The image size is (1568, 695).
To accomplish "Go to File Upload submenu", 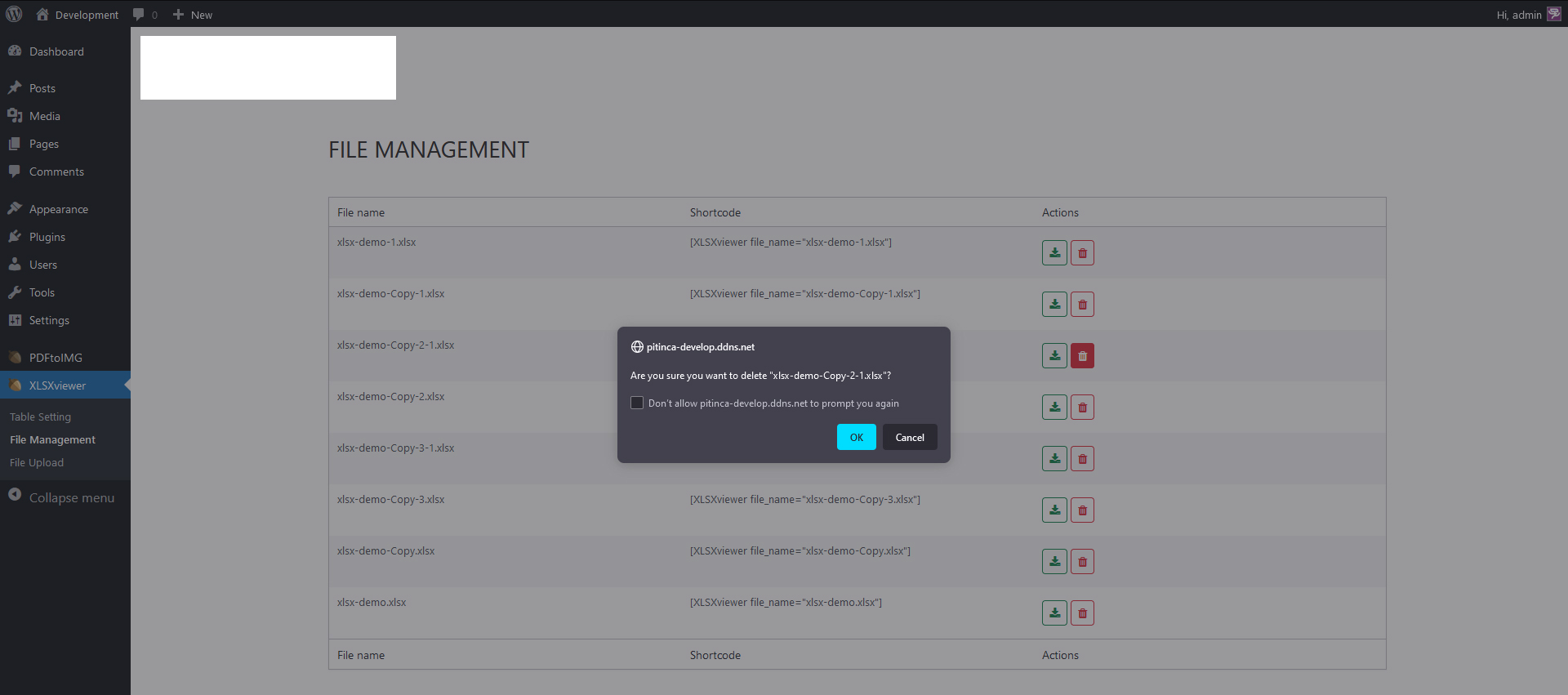I will pyautogui.click(x=37, y=462).
